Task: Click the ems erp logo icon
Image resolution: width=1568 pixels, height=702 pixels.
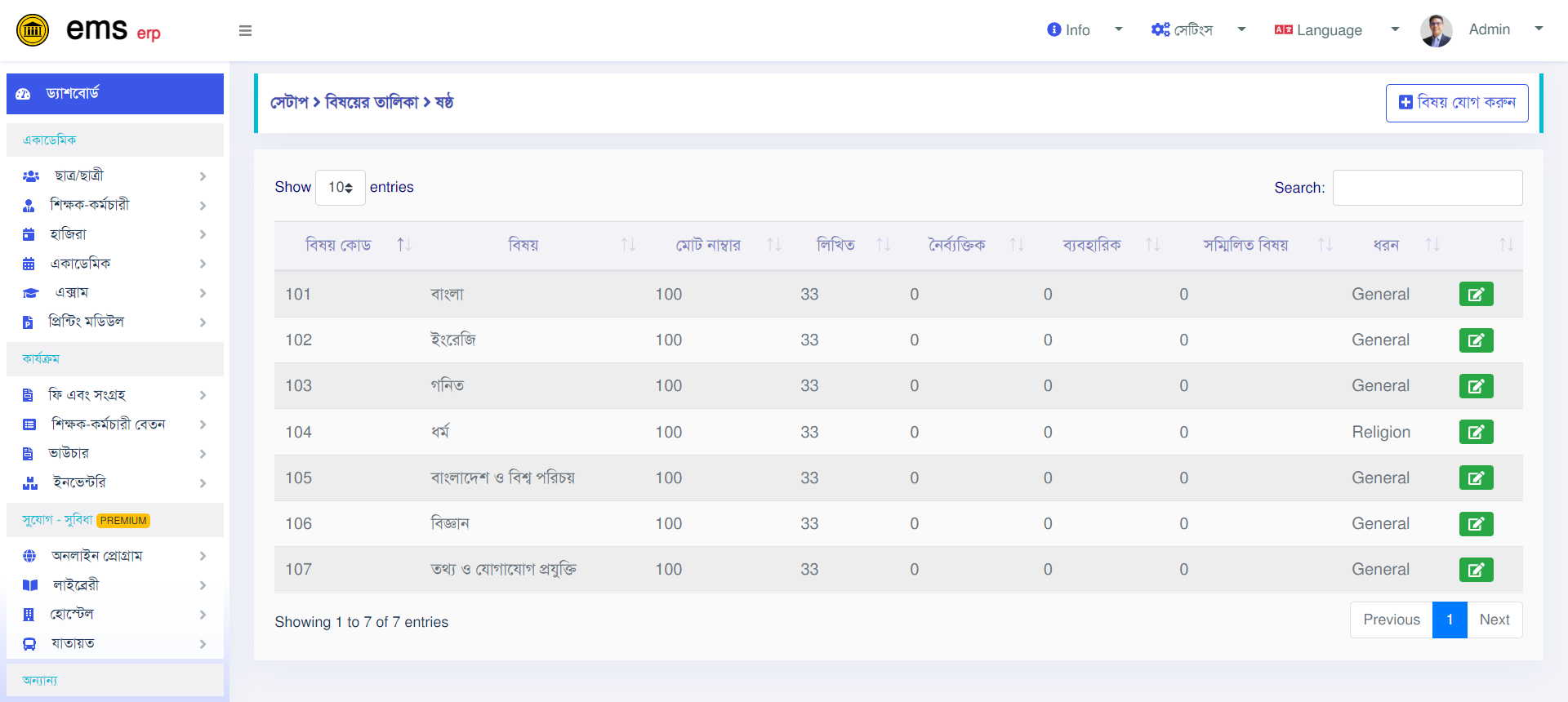Action: pyautogui.click(x=33, y=31)
